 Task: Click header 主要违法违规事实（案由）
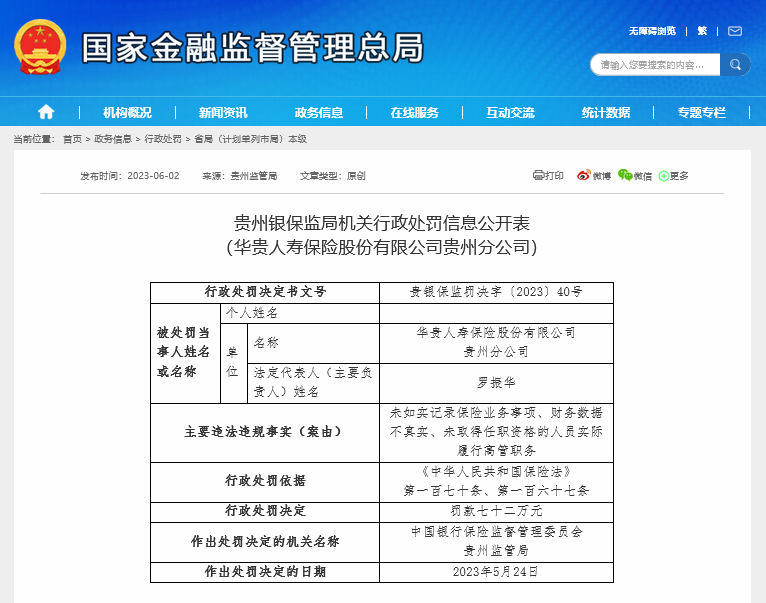point(265,432)
